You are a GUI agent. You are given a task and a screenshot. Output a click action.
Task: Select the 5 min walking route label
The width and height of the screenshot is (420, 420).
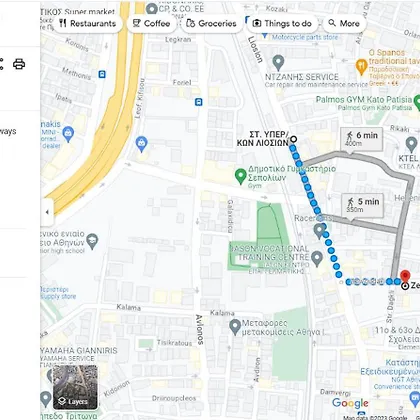coord(363,205)
